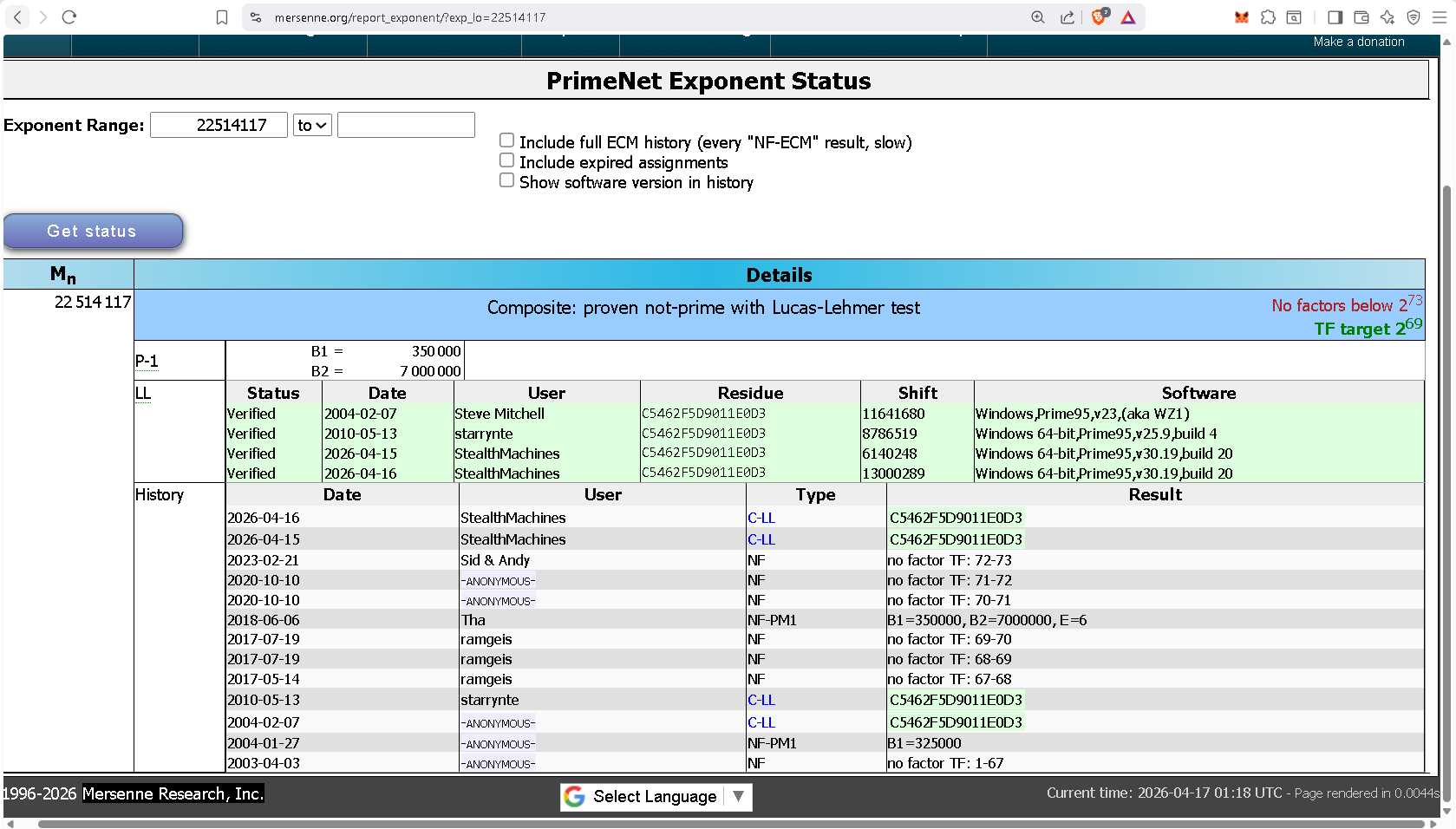This screenshot has height=829, width=1456.
Task: Open Brave Shields lion icon
Action: coord(1099,17)
